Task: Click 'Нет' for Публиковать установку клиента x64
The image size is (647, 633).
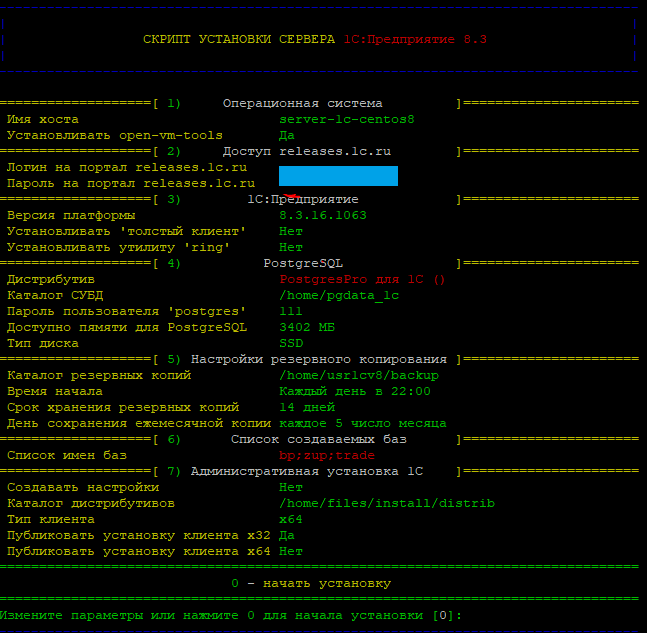Action: (x=291, y=551)
